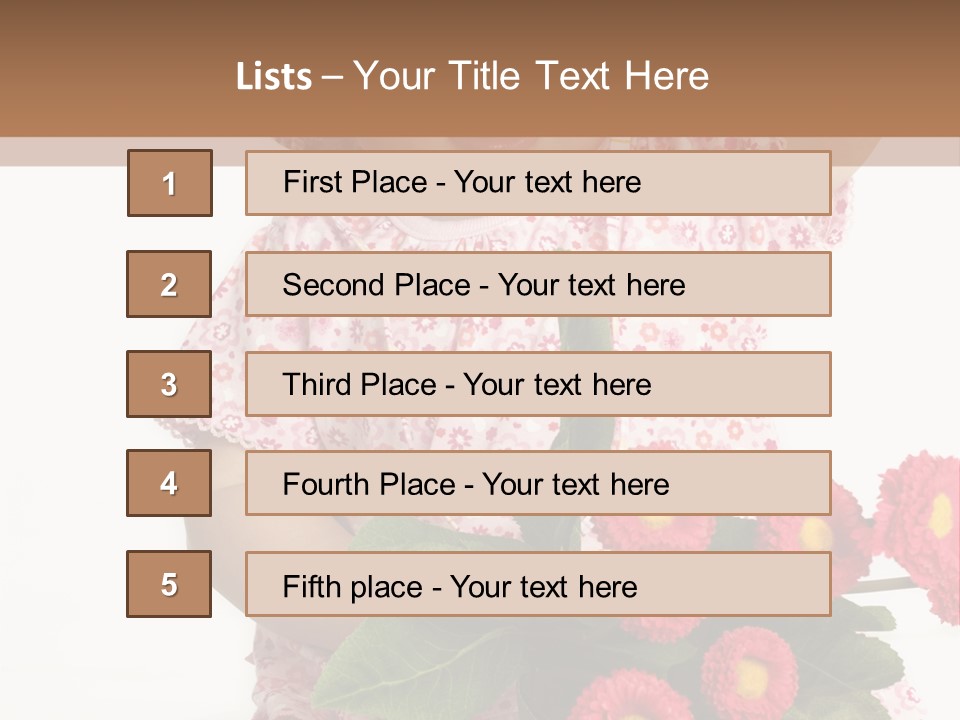Click the Third Place text box
The height and width of the screenshot is (720, 960).
(x=538, y=384)
